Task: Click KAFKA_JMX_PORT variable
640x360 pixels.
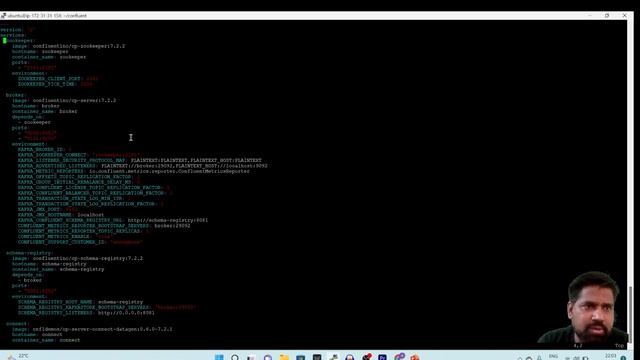Action: pyautogui.click(x=39, y=209)
